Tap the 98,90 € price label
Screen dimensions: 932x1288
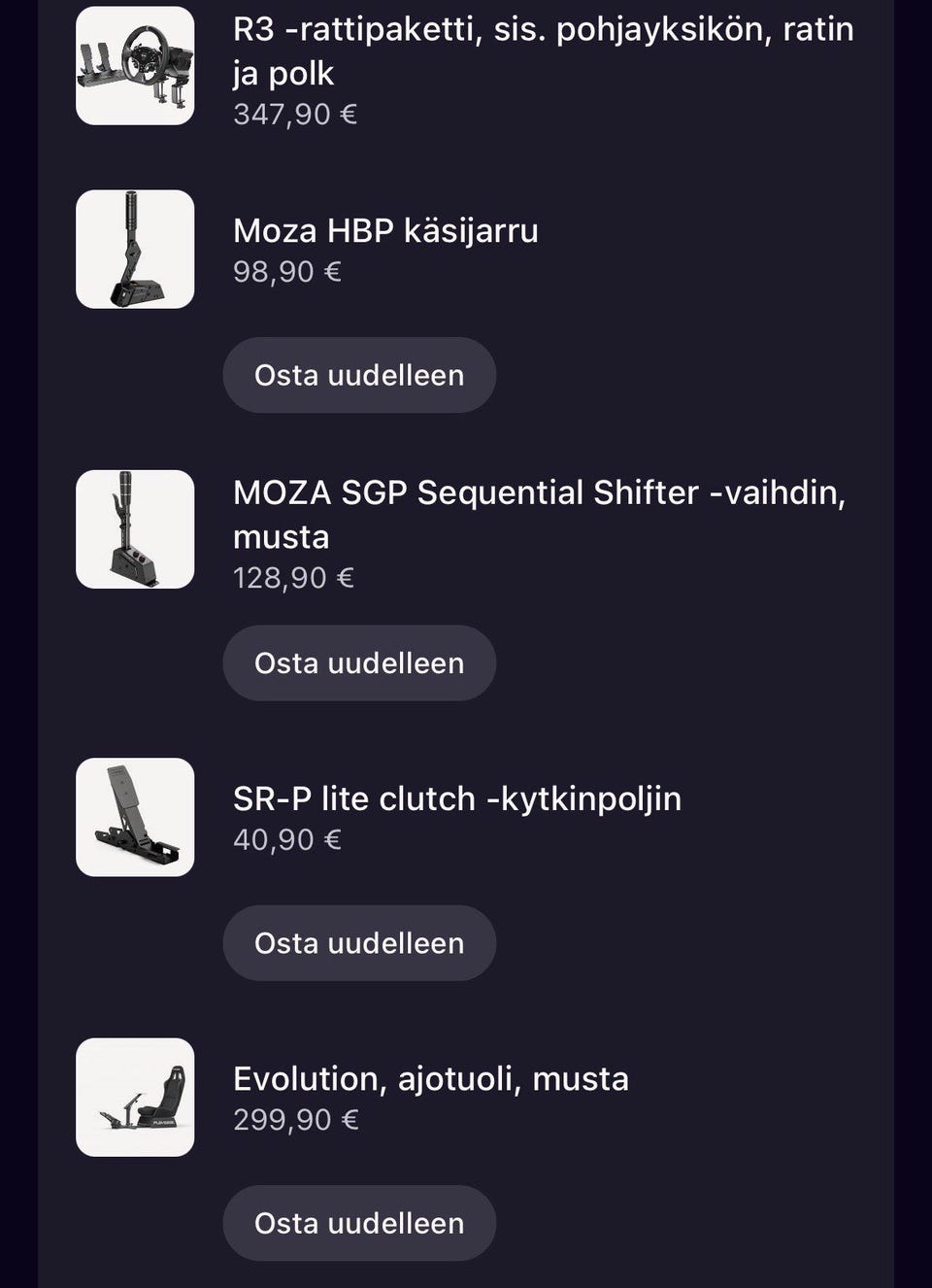coord(287,272)
